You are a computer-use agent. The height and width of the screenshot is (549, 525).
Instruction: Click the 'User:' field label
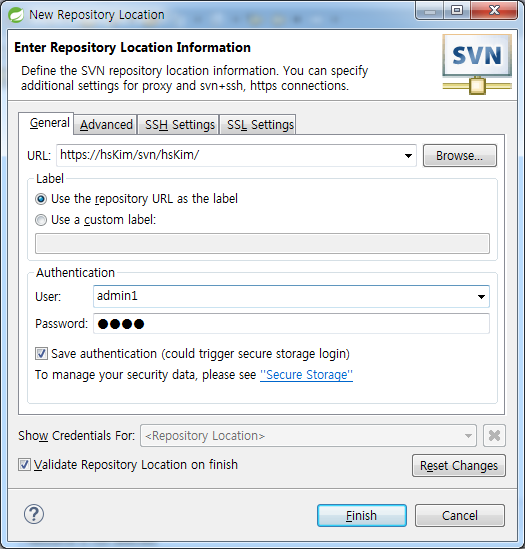point(48,297)
